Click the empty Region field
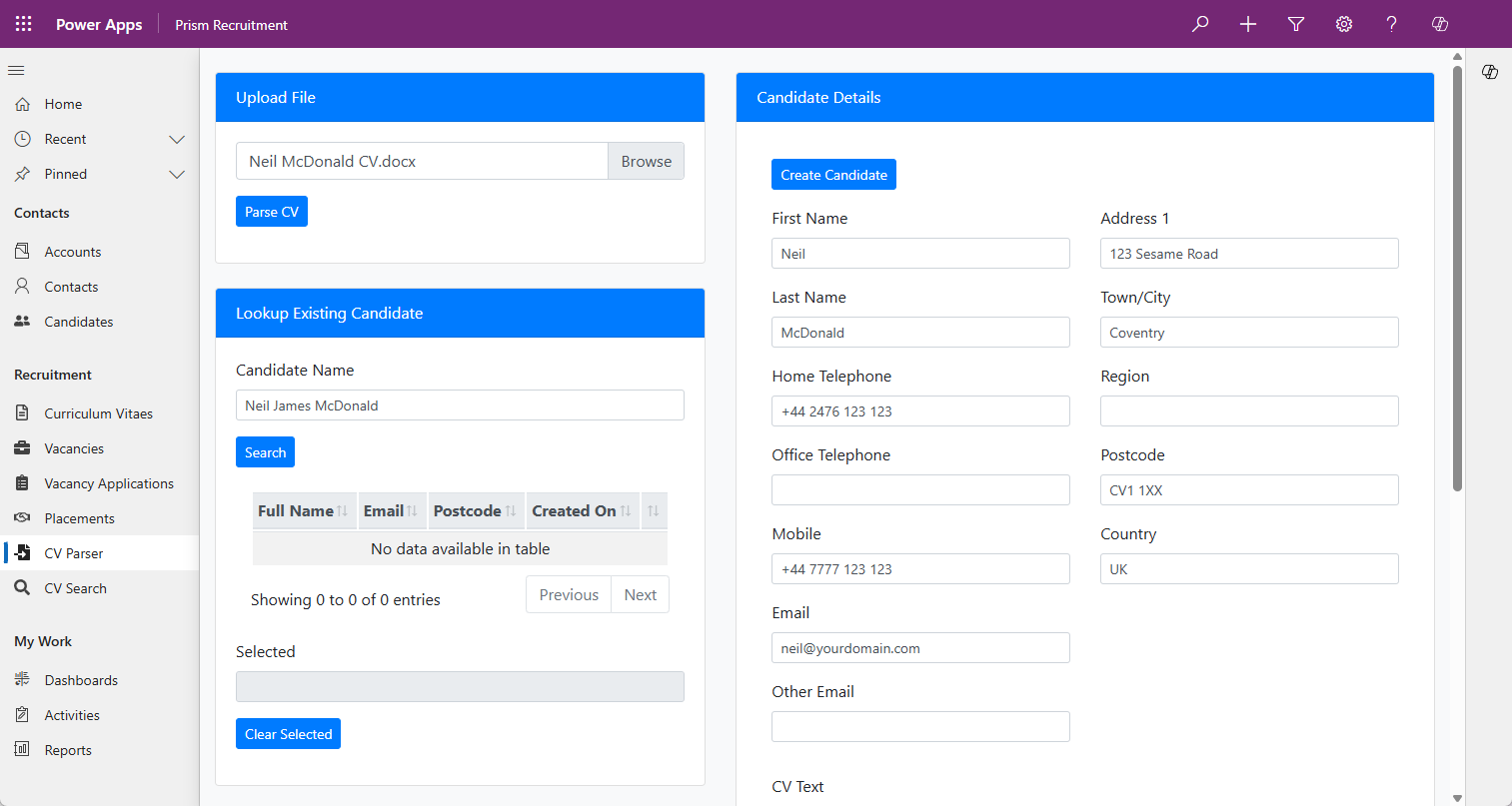Viewport: 1512px width, 806px height. coord(1249,411)
